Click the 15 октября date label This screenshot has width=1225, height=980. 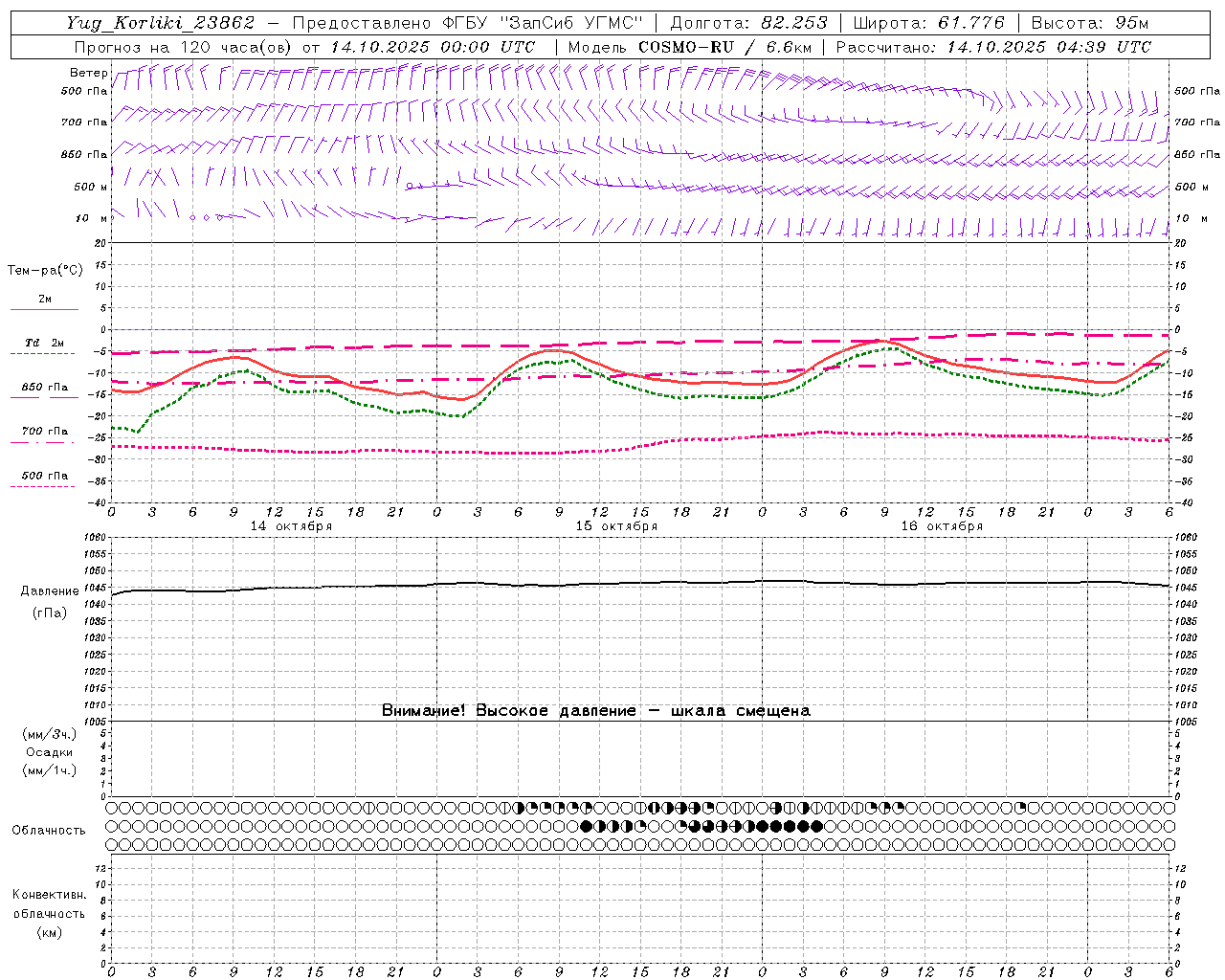(616, 526)
